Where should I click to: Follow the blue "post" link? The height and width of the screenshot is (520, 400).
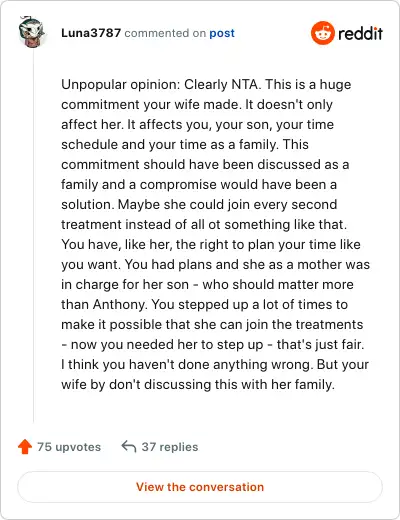tap(222, 33)
